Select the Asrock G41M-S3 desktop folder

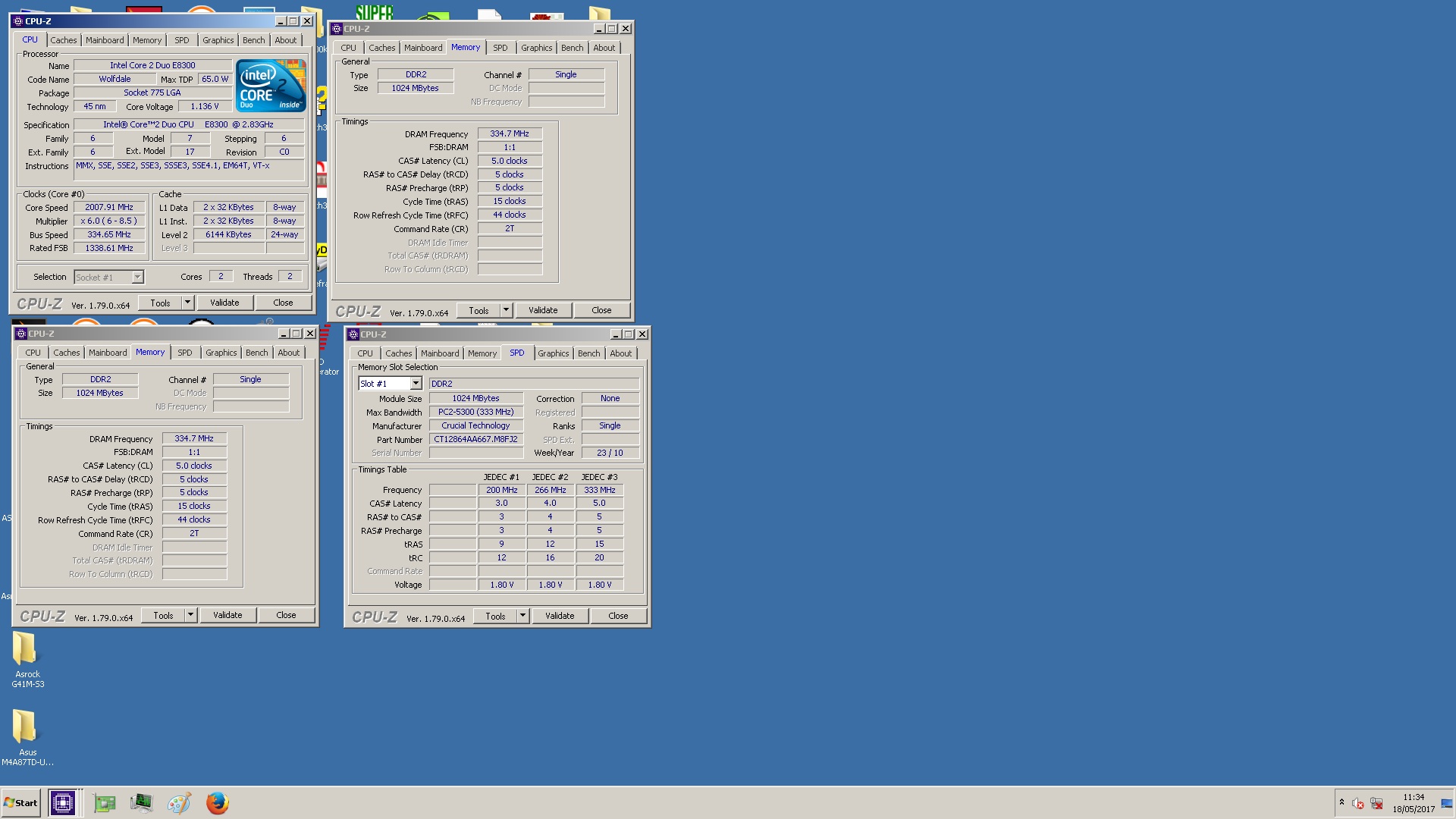(x=27, y=660)
